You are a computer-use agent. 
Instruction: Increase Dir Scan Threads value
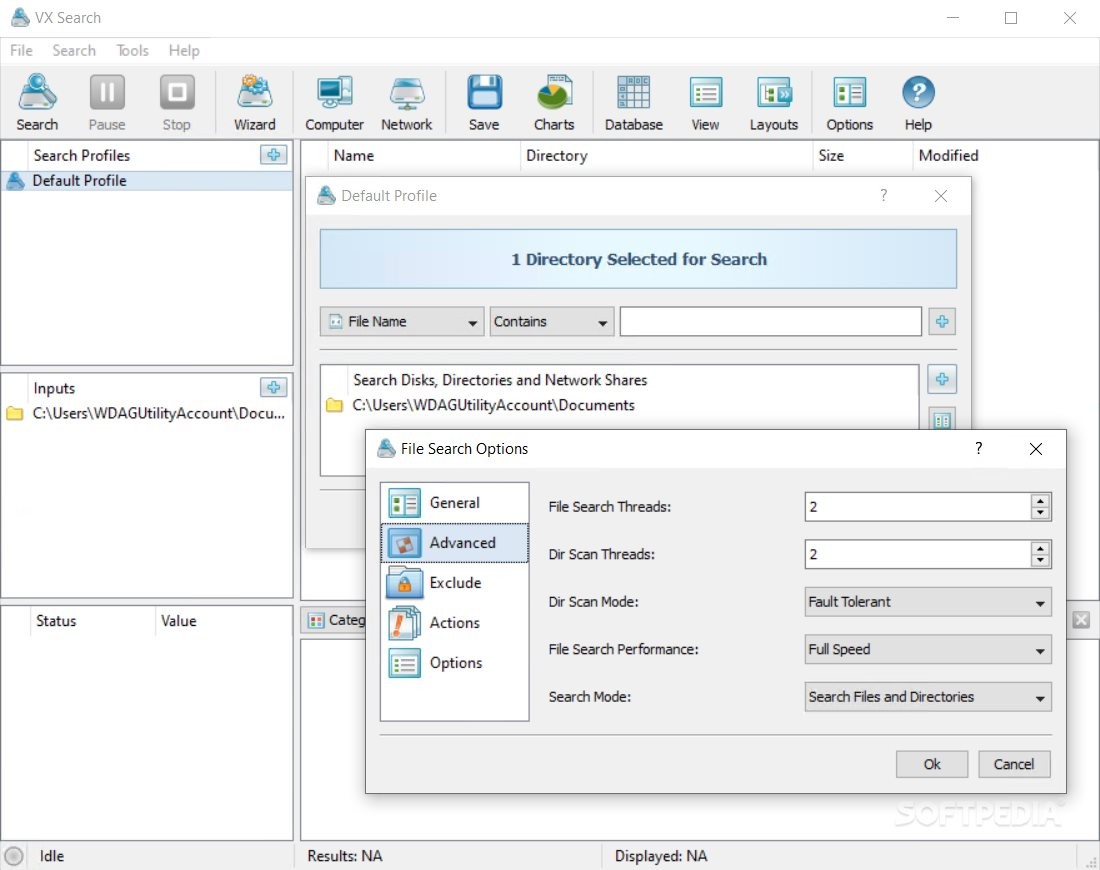coord(1040,548)
